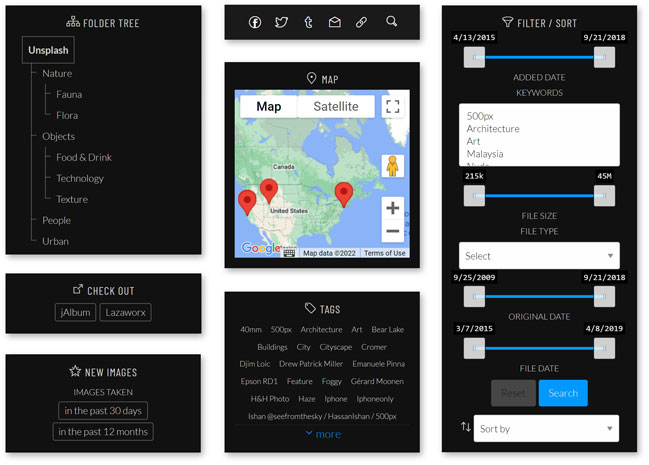Click the blue Search button

(x=563, y=393)
